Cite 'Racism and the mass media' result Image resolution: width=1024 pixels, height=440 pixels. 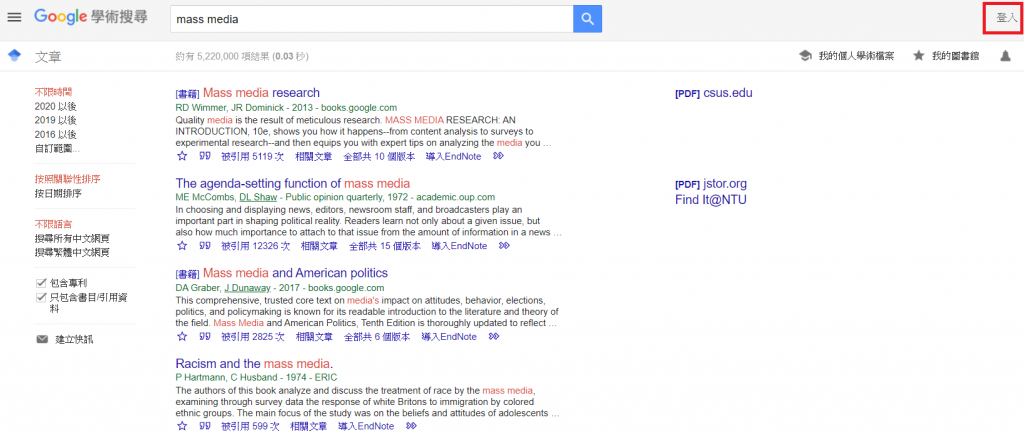(x=204, y=426)
